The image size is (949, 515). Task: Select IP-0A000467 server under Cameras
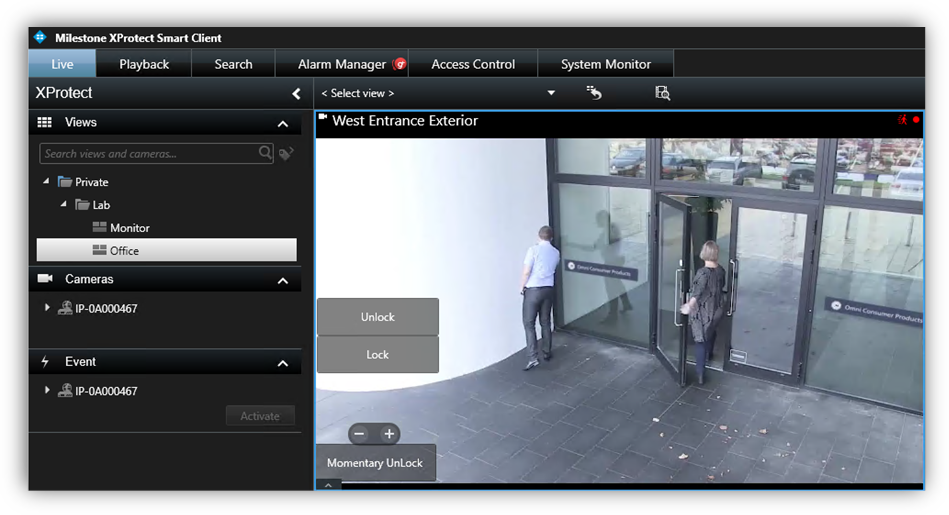[x=97, y=308]
